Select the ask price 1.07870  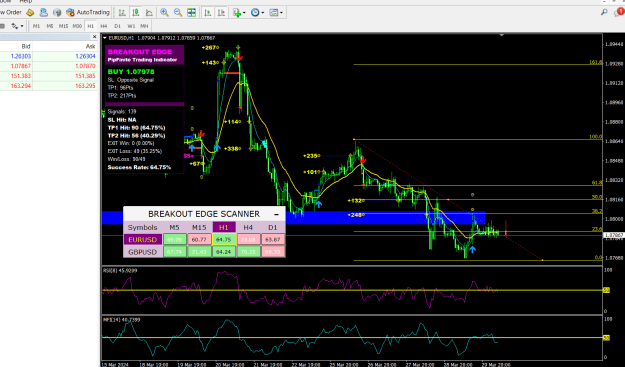coord(85,66)
